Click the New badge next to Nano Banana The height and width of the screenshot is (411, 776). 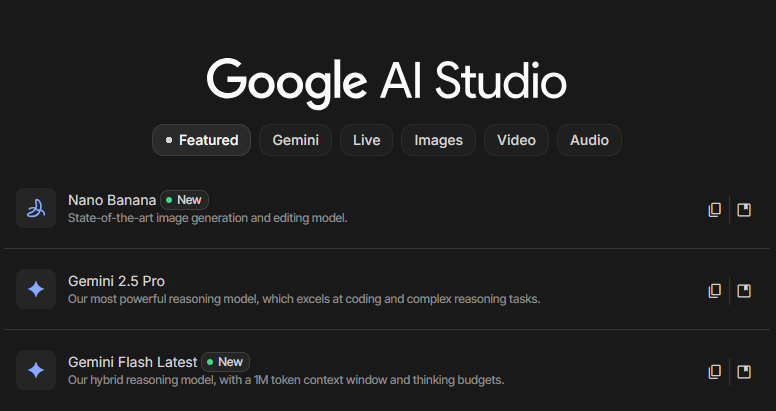(185, 200)
